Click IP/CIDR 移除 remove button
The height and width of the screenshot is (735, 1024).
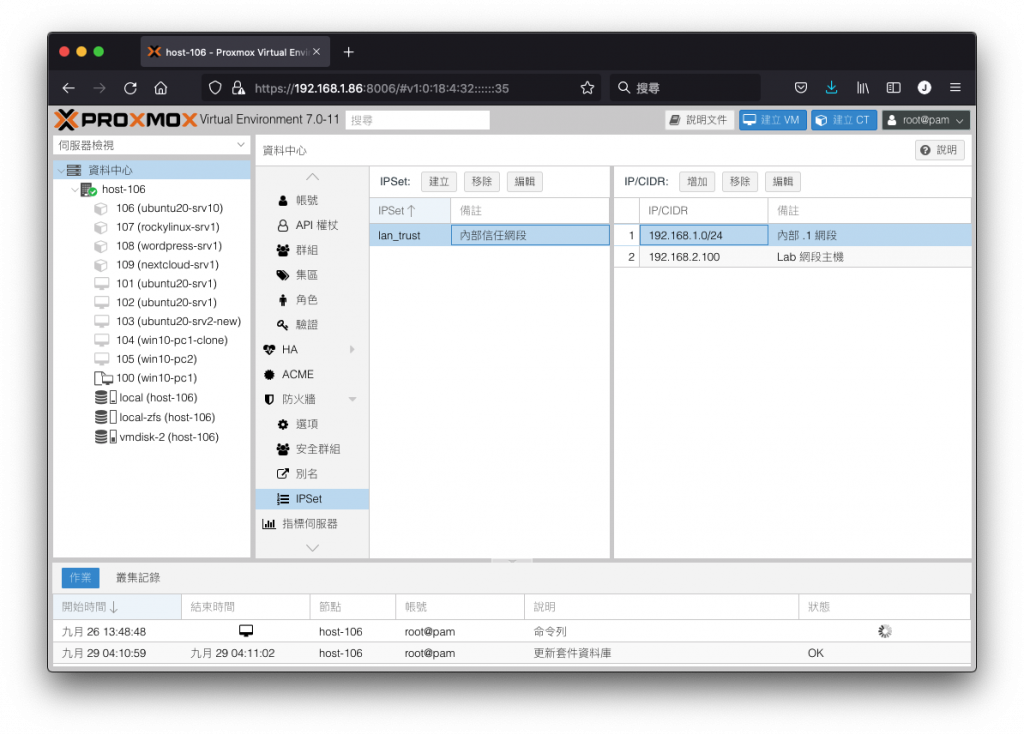pos(740,182)
